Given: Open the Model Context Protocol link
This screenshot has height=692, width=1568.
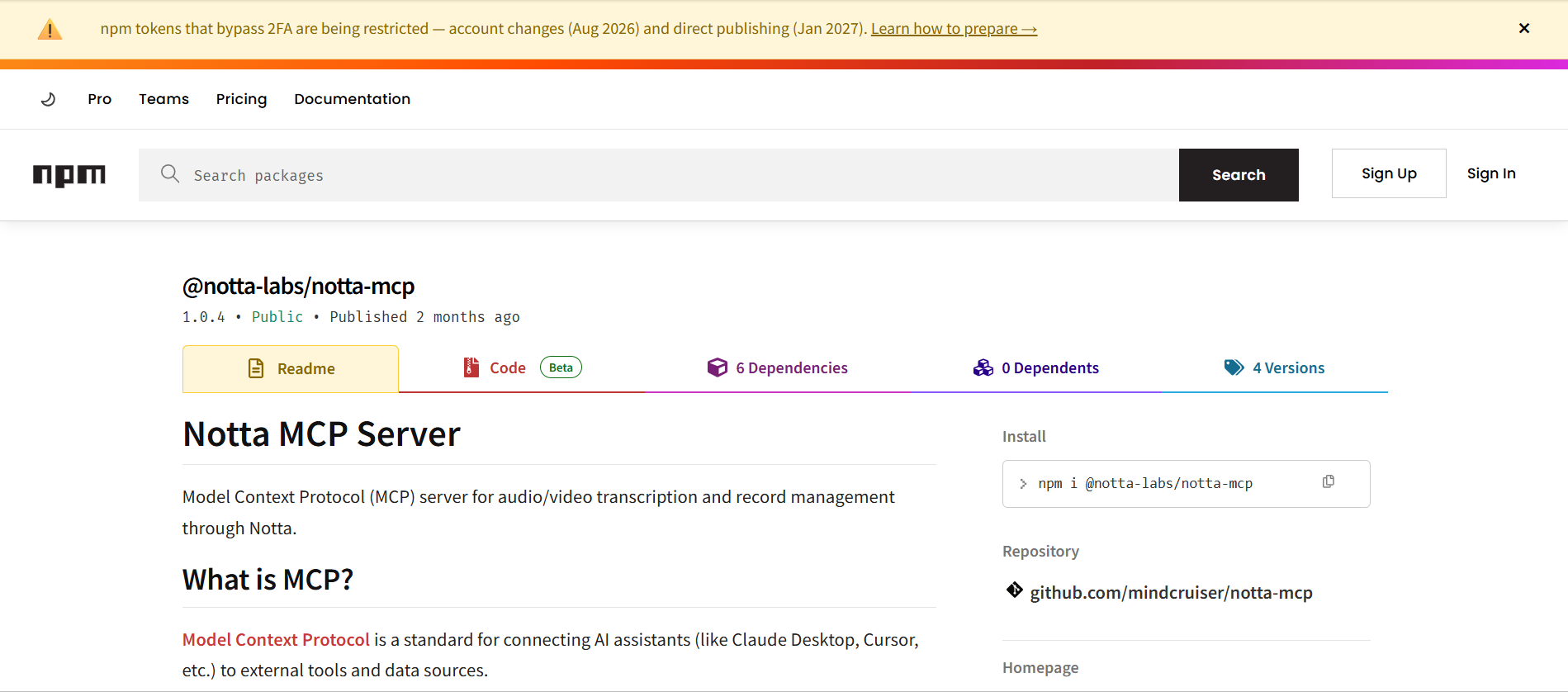Looking at the screenshot, I should [276, 640].
